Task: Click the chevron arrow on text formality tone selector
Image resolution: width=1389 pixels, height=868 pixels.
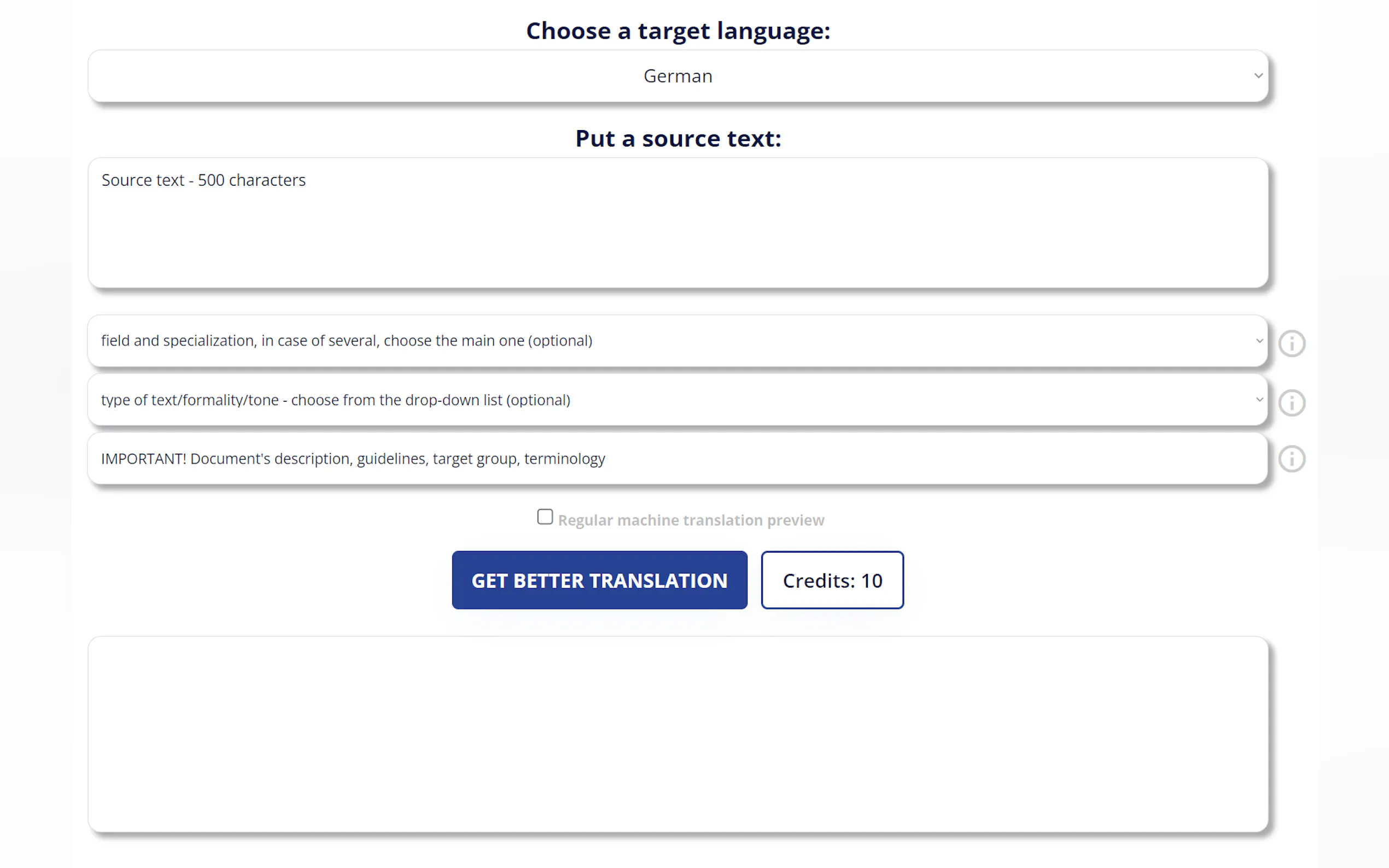Action: [x=1259, y=400]
